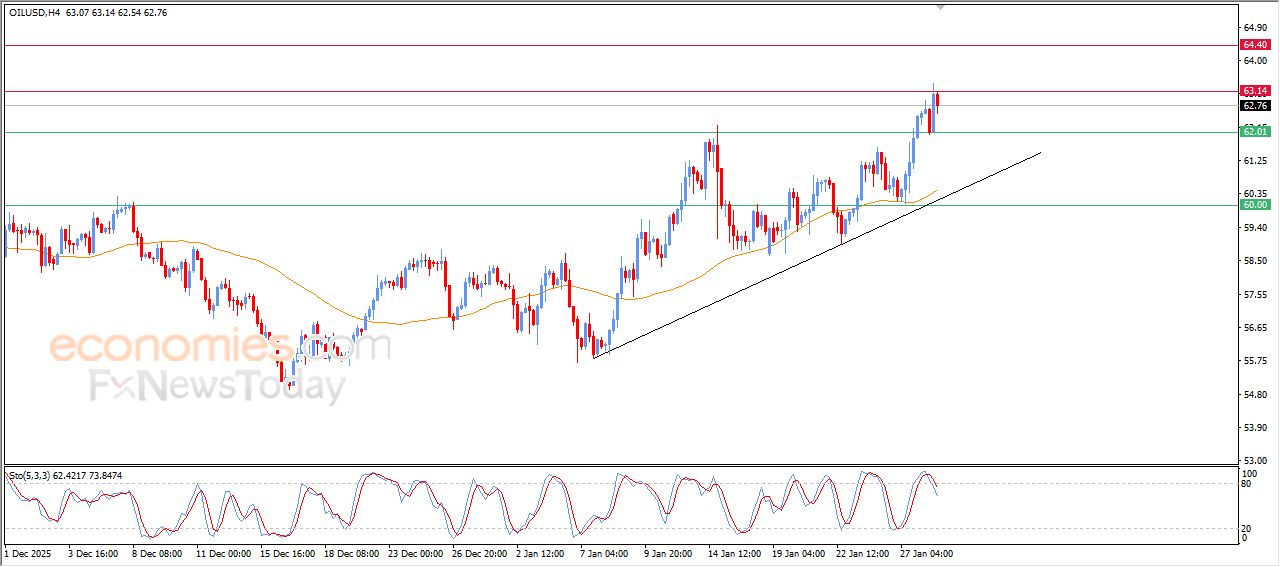1280x567 pixels.
Task: Select the green 62.01 support price tag
Action: pos(1255,131)
